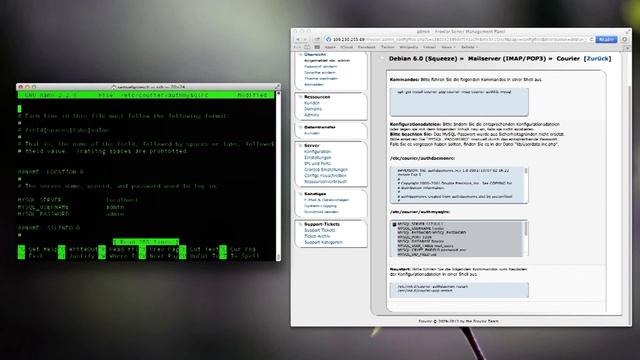This screenshot has width=640, height=360.
Task: Go back in Safari browser window
Action: [298, 39]
